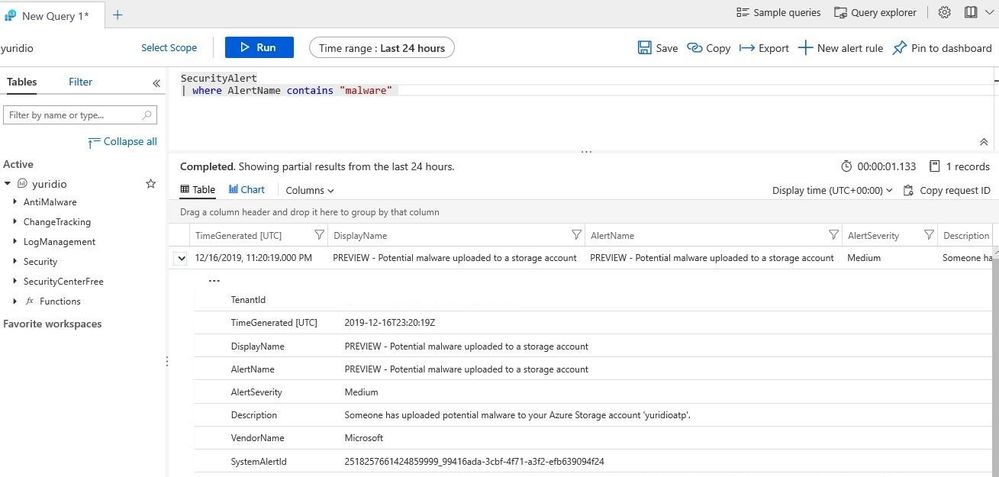
Task: Open Sample queries
Action: [779, 13]
